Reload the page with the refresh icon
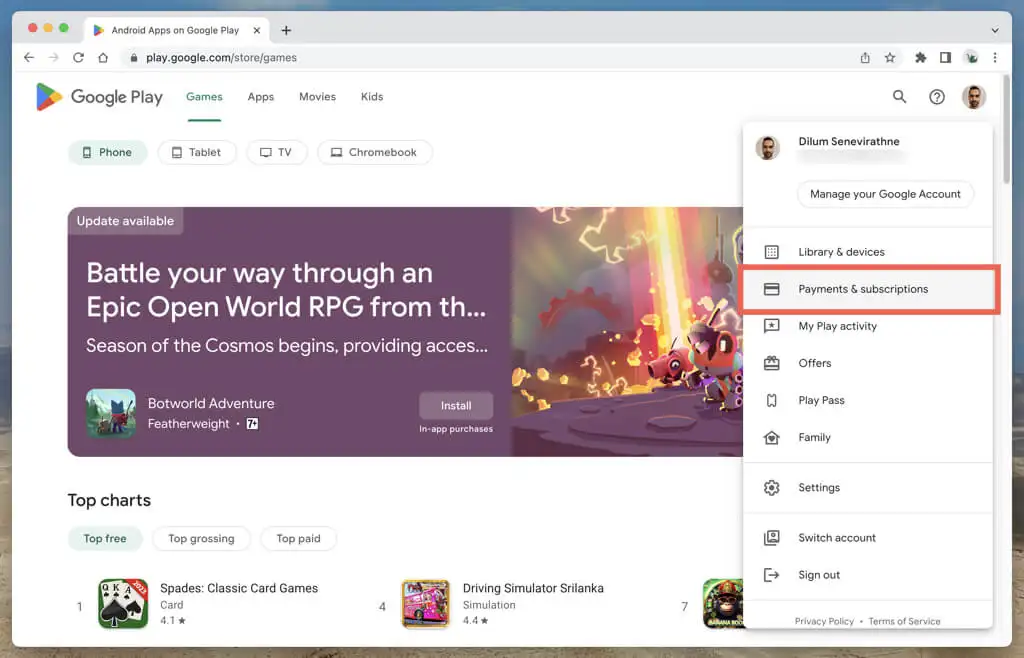 click(78, 58)
